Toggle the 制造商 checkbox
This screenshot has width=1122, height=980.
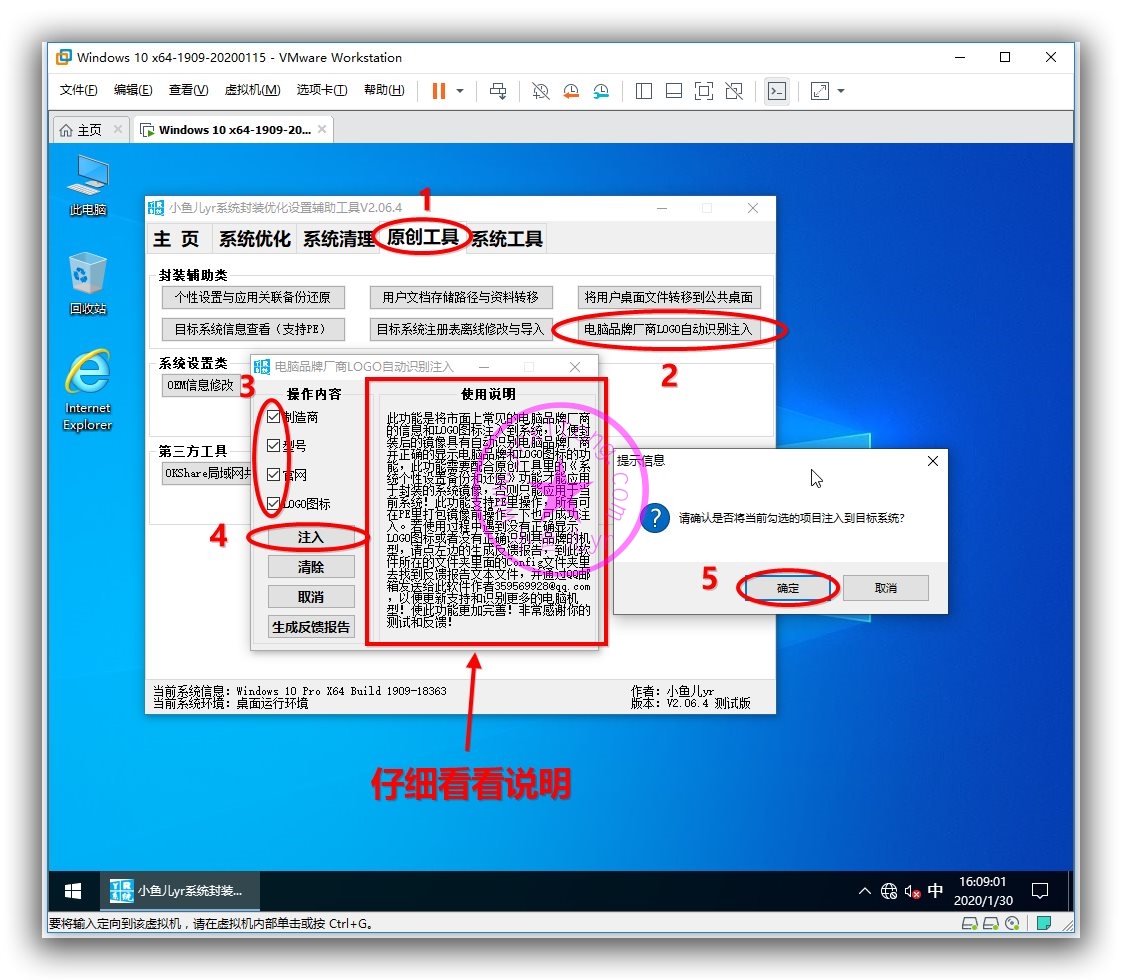pyautogui.click(x=273, y=416)
